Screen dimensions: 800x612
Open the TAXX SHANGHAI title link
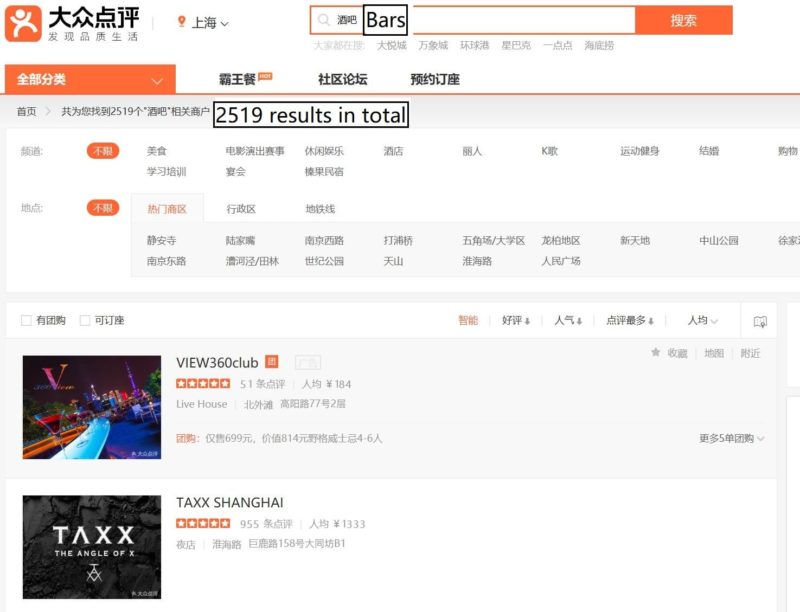230,502
